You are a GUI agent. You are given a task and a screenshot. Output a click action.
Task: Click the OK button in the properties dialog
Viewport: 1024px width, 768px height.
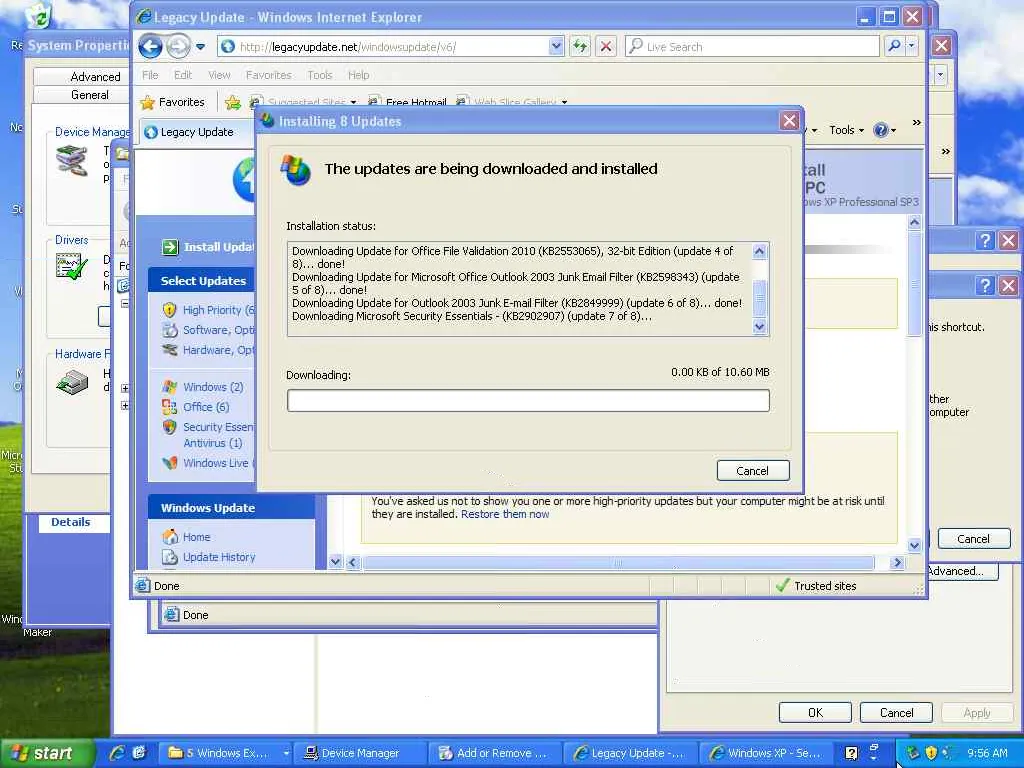[x=815, y=712]
